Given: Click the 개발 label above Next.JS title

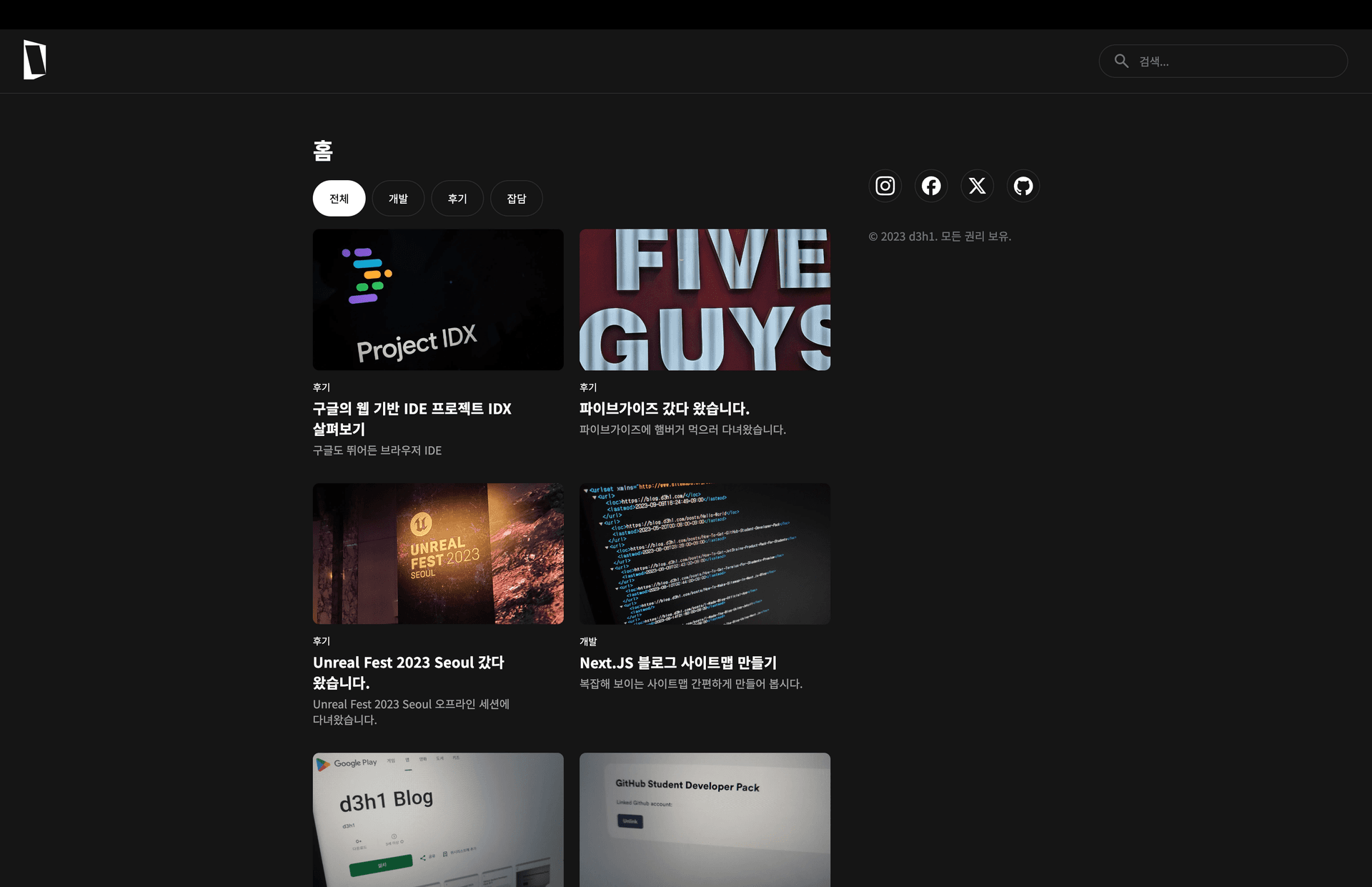Looking at the screenshot, I should point(588,642).
